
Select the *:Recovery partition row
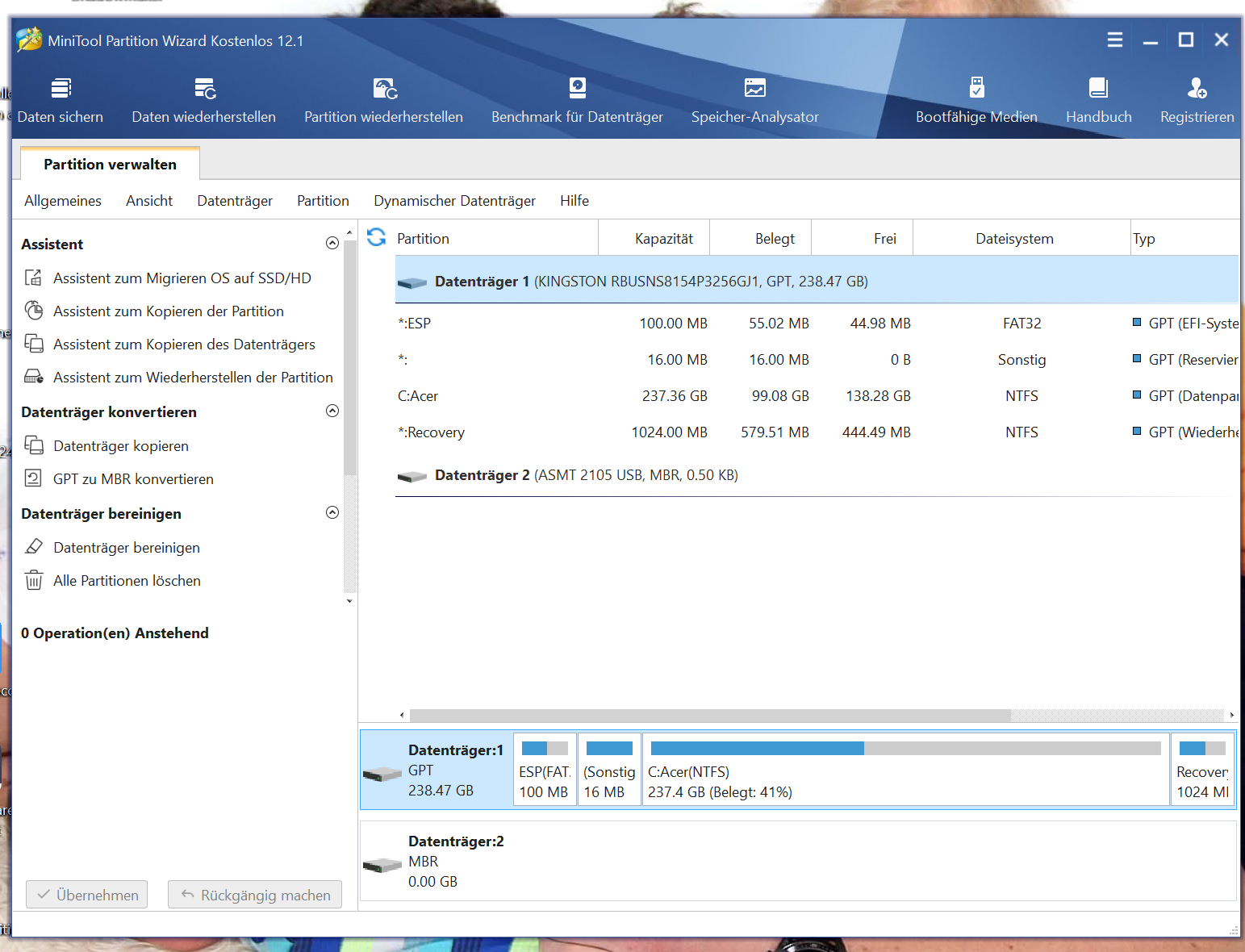tap(817, 432)
